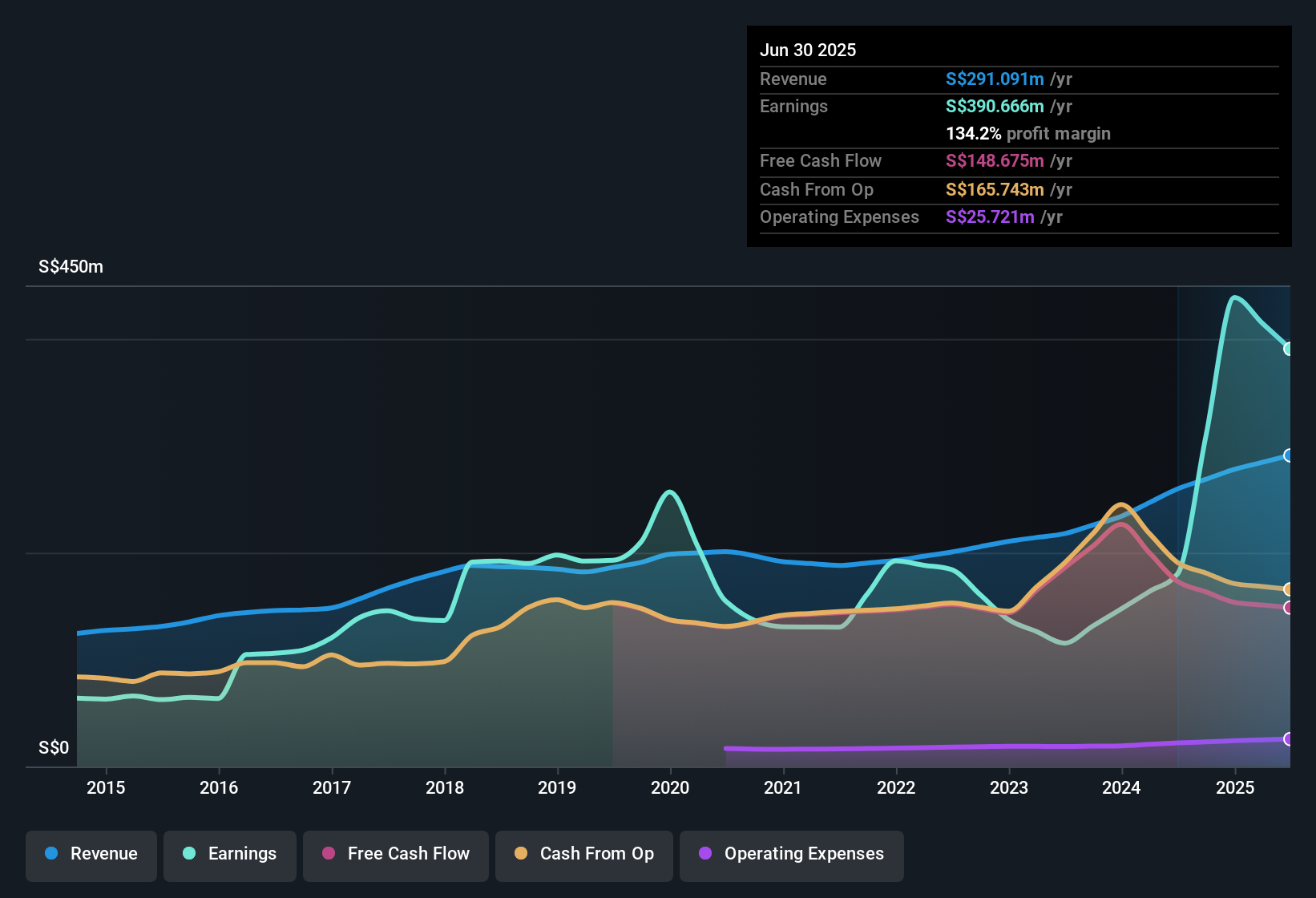
Task: Click the purple Operating Expenses endpoint marker
Action: pos(1289,740)
